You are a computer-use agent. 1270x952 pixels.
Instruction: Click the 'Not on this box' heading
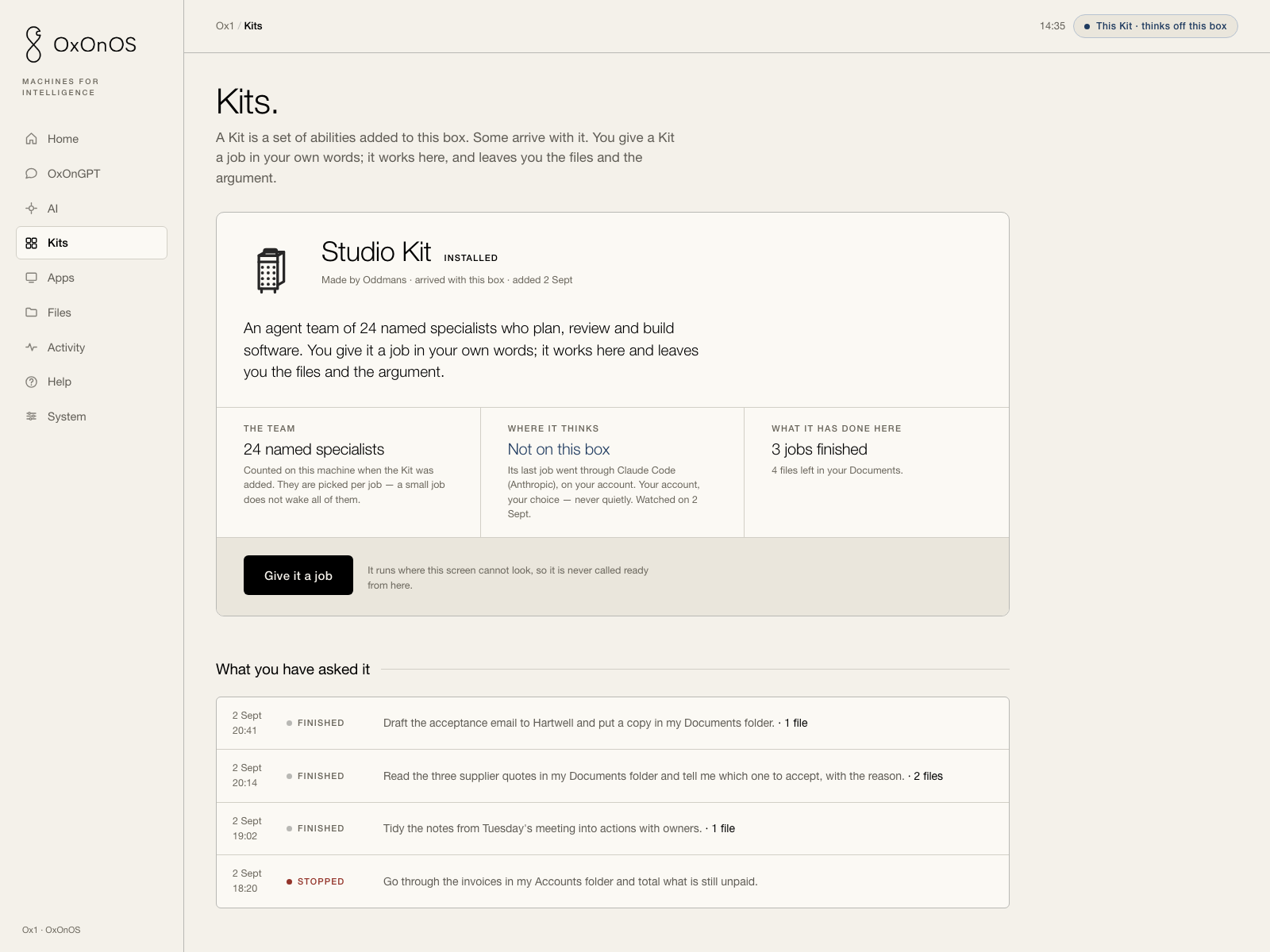[x=559, y=449]
